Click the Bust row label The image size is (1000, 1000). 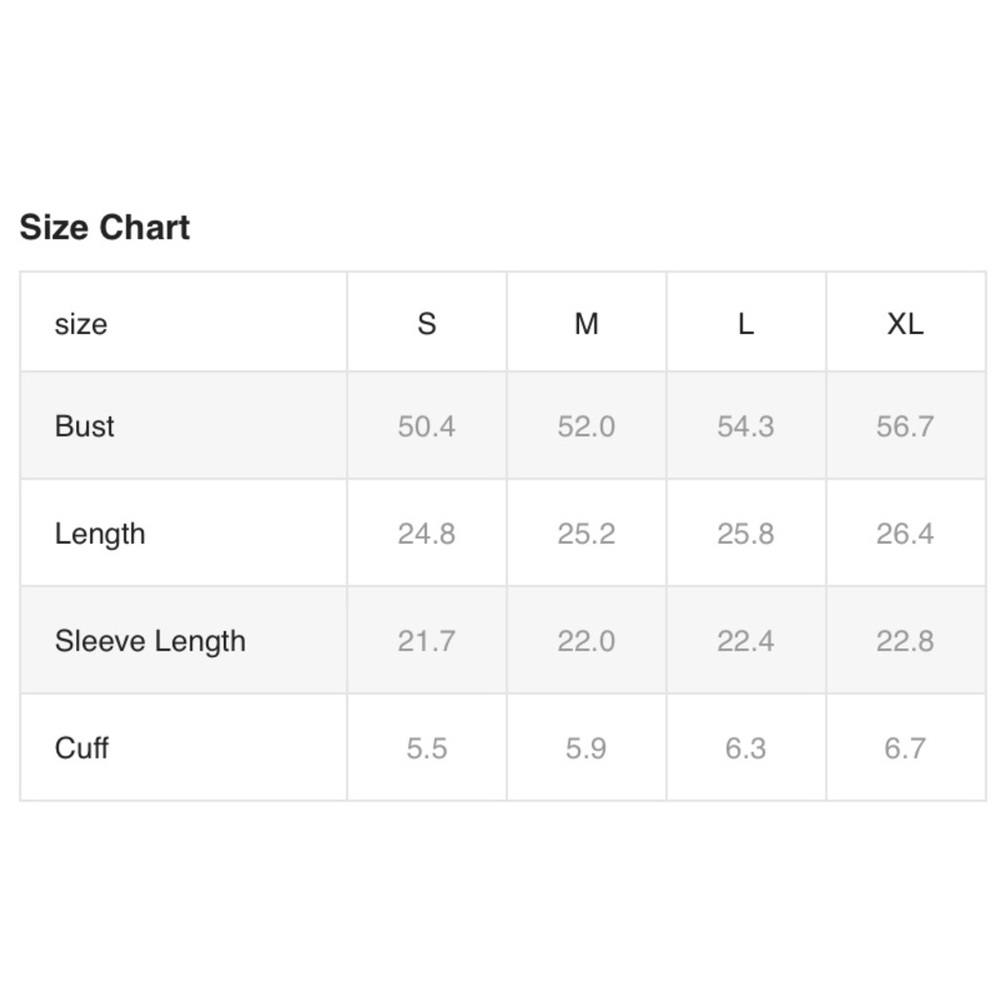coord(85,426)
